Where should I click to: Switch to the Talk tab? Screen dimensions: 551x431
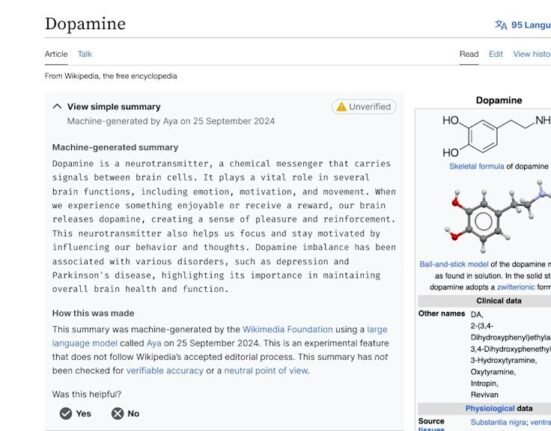pos(85,54)
